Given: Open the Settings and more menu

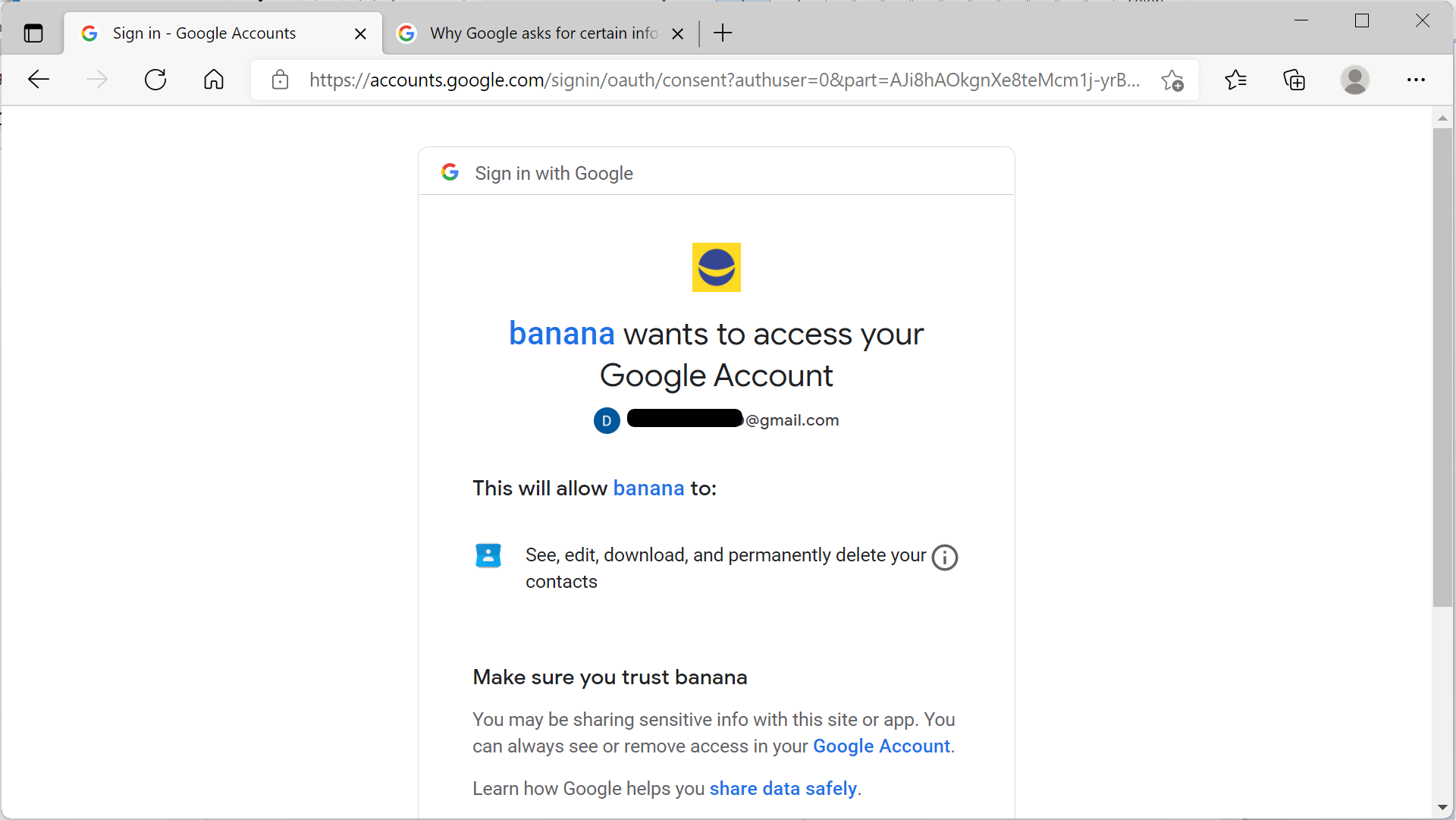Looking at the screenshot, I should click(x=1417, y=80).
